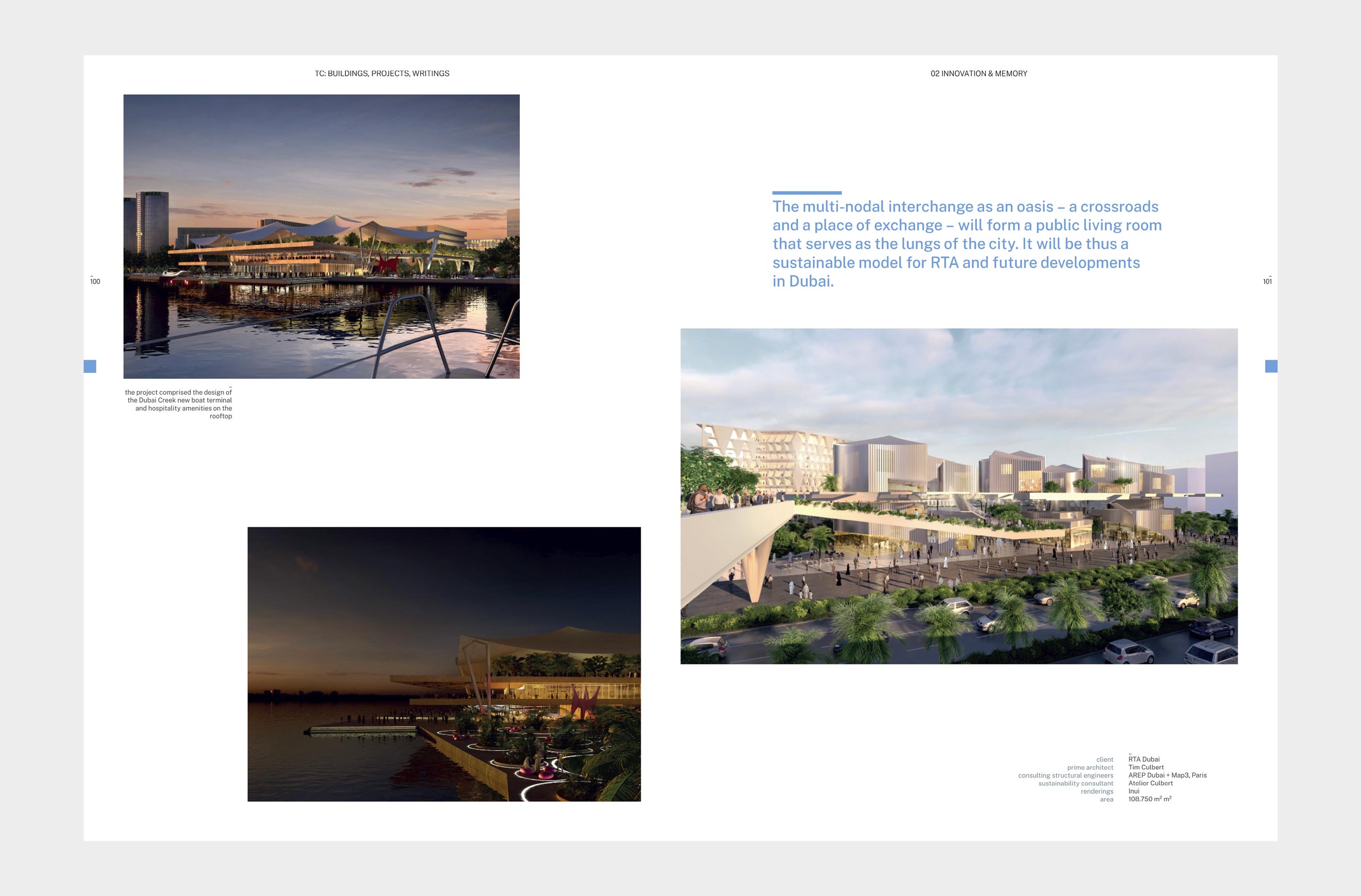Click the 'prime architect' label
The width and height of the screenshot is (1361, 896).
1089,767
